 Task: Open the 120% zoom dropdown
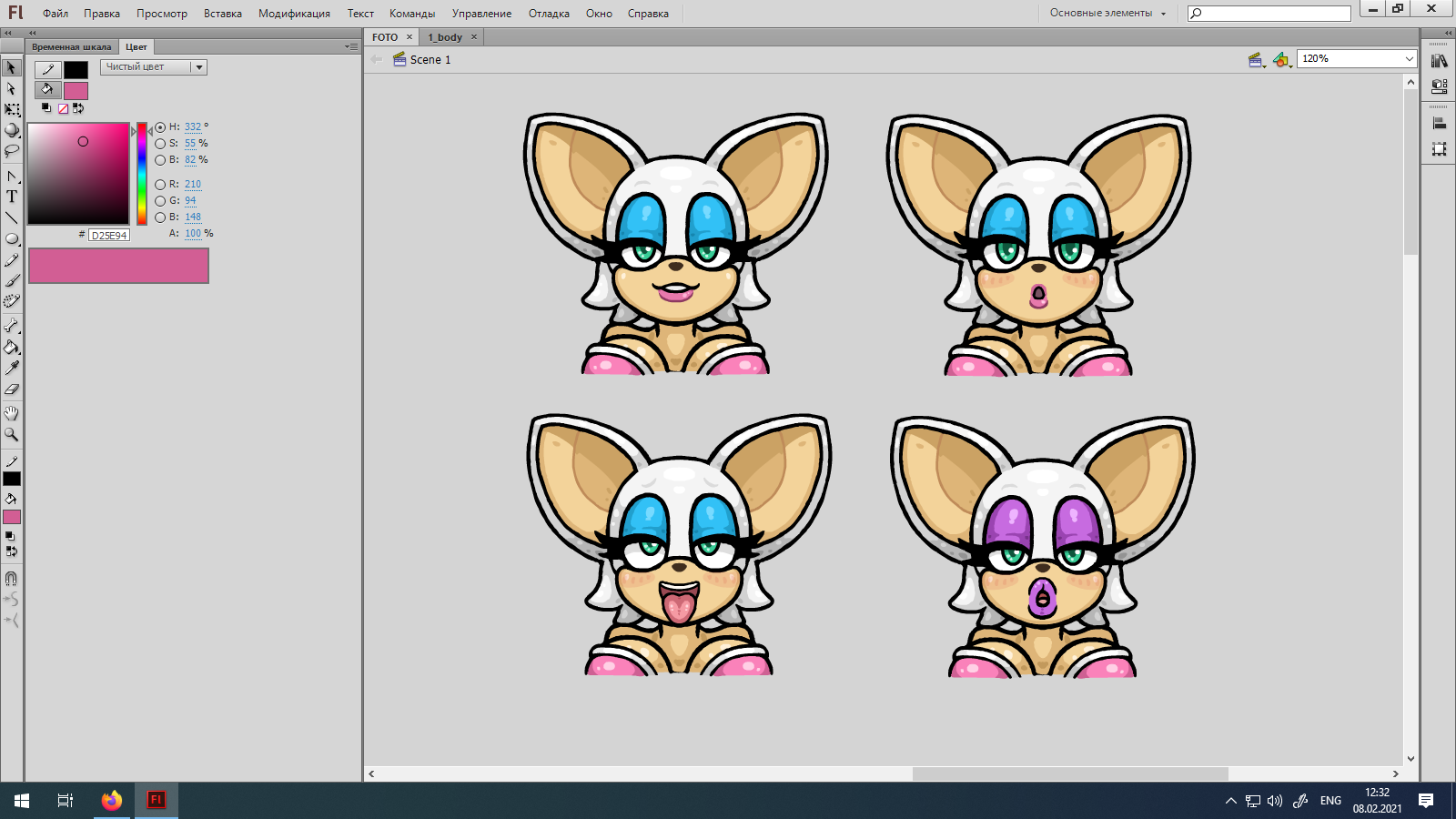coord(1356,58)
